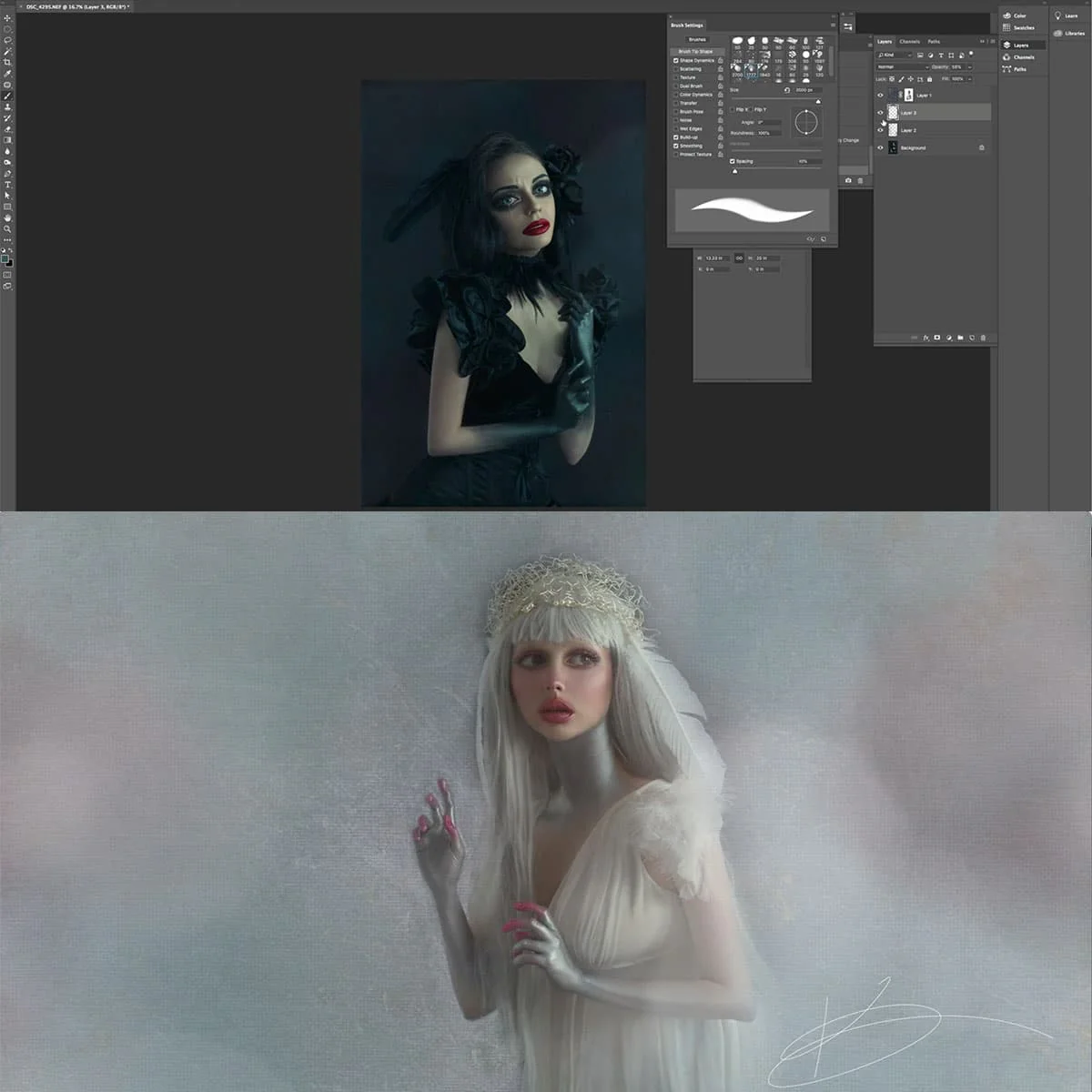
Task: Enable the Scattering brush option
Action: pos(675,69)
